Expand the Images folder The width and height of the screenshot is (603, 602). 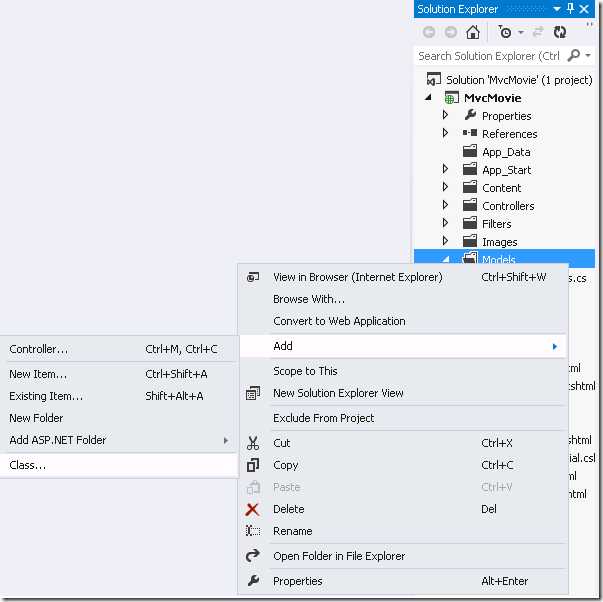tap(445, 241)
